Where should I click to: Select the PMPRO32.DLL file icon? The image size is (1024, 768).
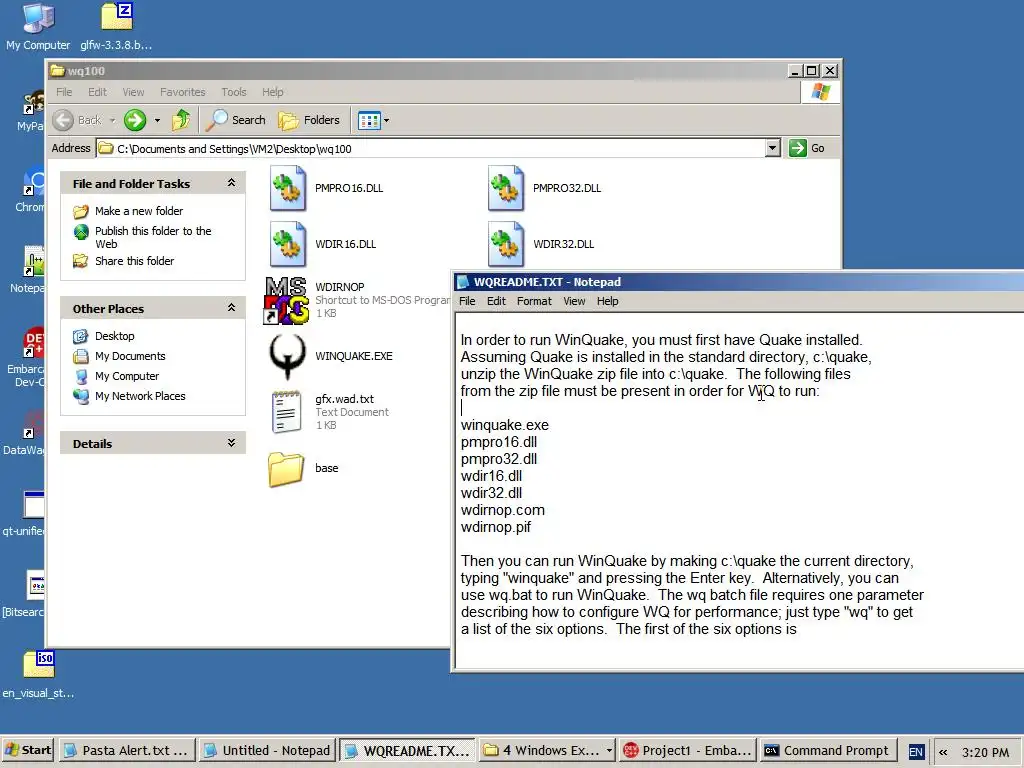[x=505, y=188]
